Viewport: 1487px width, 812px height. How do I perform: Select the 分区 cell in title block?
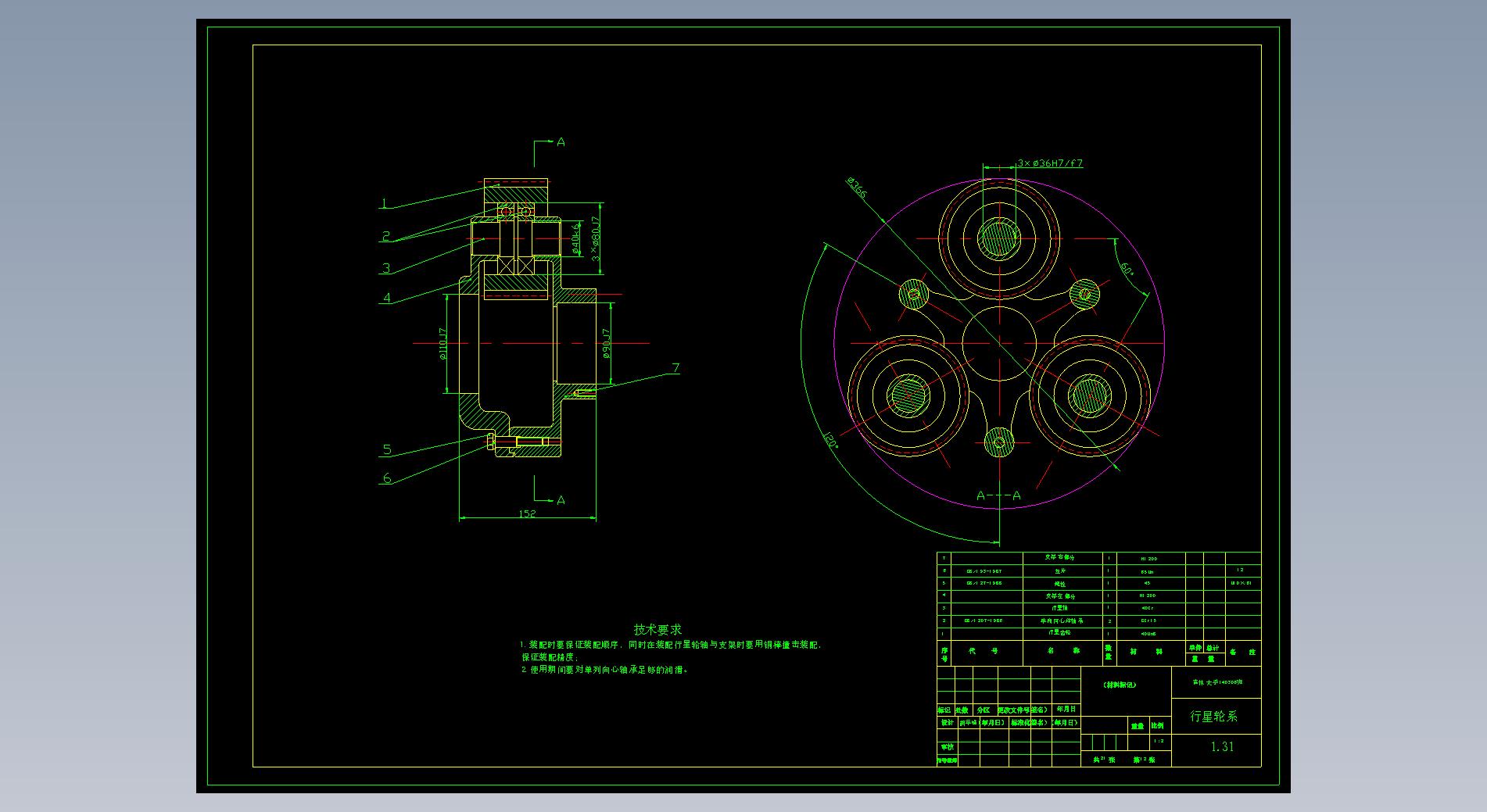click(x=984, y=710)
